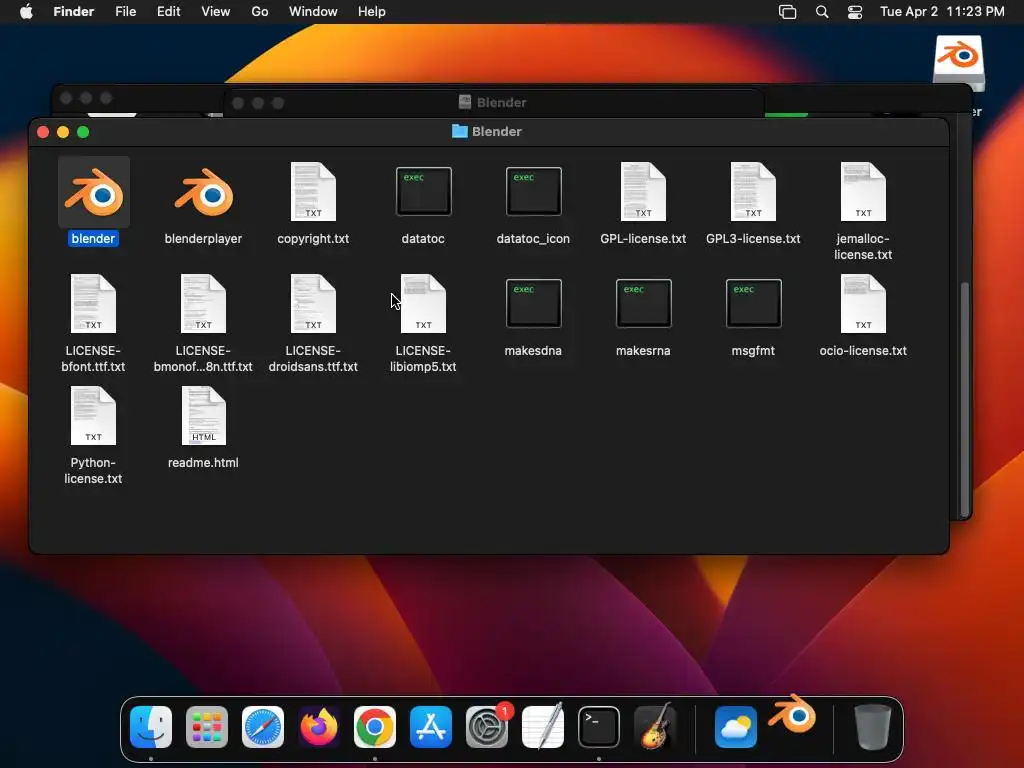Viewport: 1024px width, 768px height.
Task: Click the Blender icon in the Dock
Action: point(792,714)
